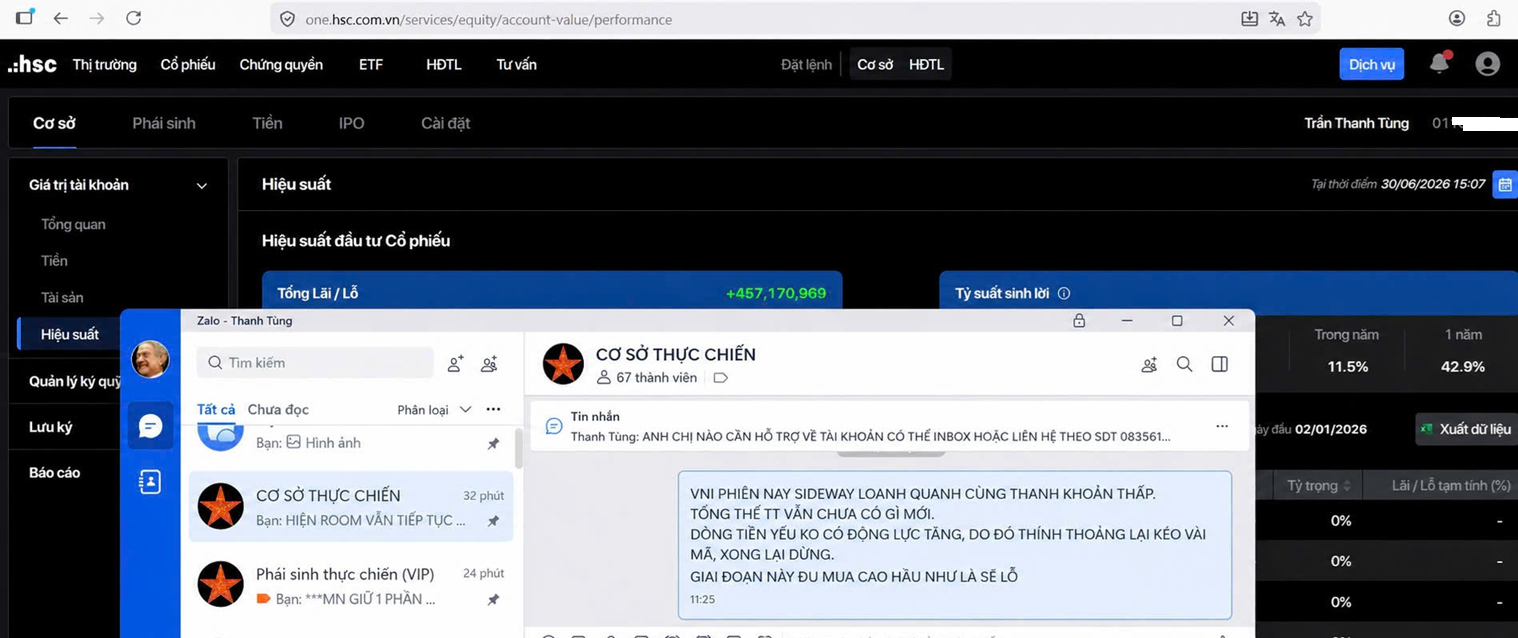Viewport: 1518px width, 638px height.
Task: Open the Thị trường menu
Action: (104, 65)
